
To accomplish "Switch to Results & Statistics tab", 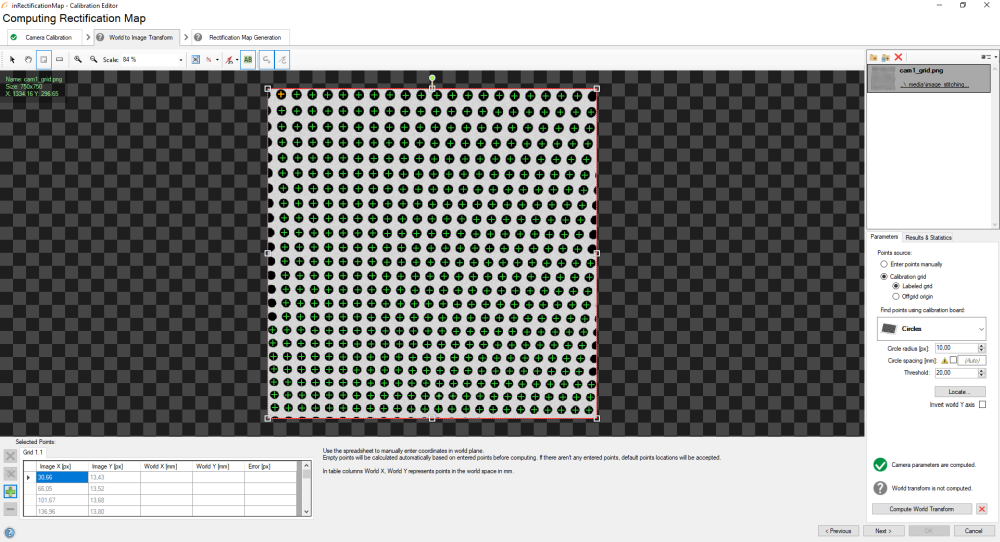I will point(928,237).
